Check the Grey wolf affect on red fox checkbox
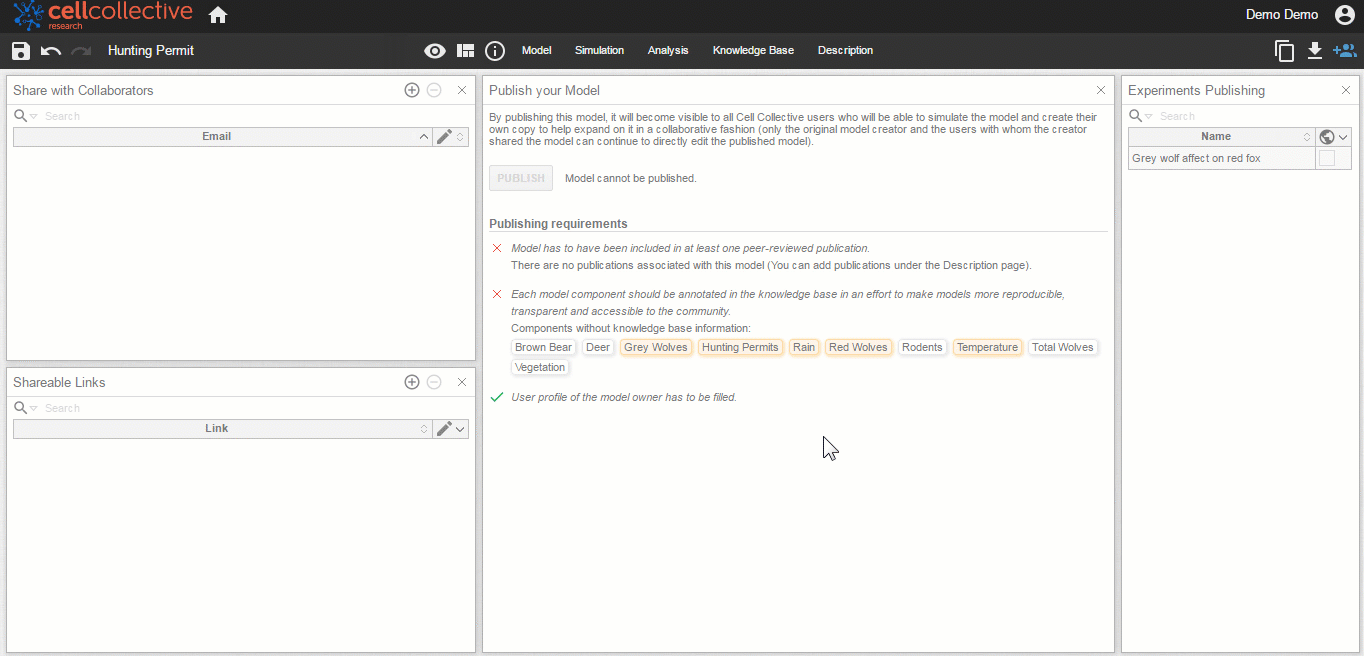 [1327, 158]
